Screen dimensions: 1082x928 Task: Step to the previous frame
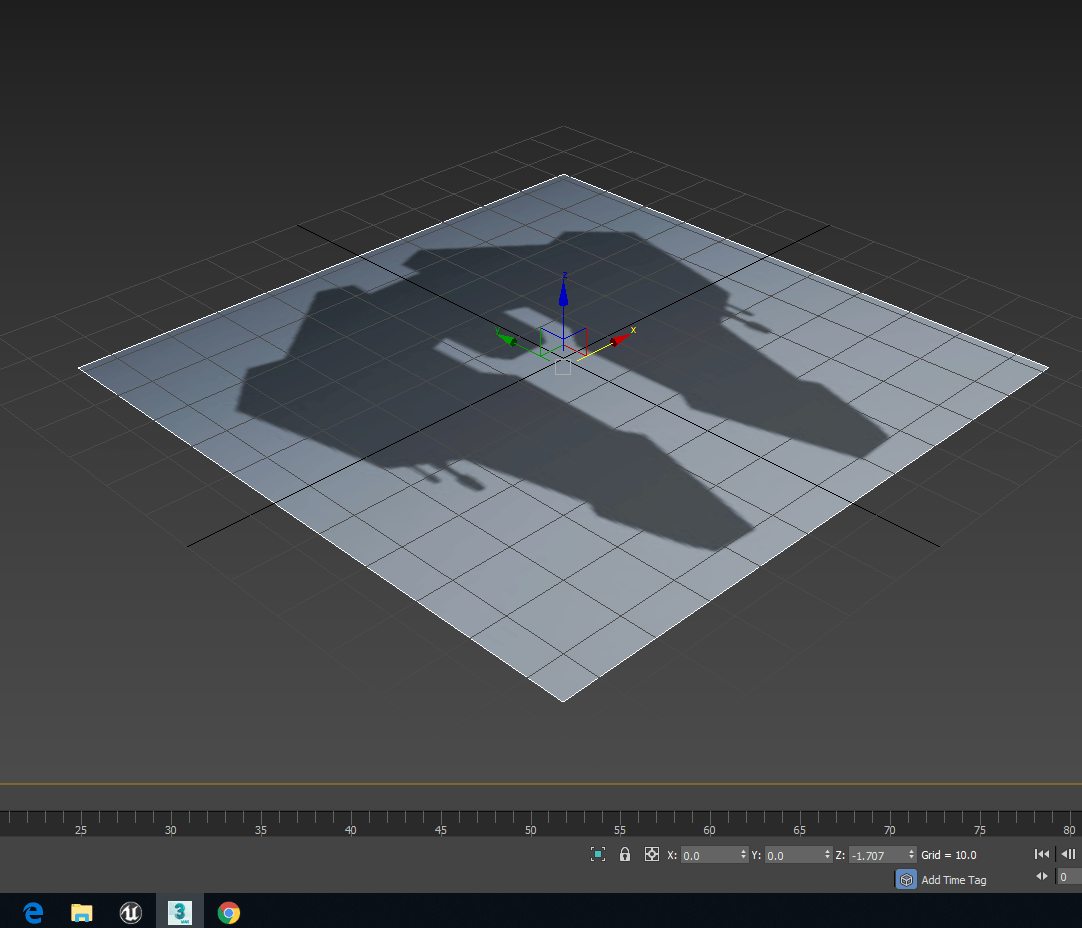[1067, 854]
